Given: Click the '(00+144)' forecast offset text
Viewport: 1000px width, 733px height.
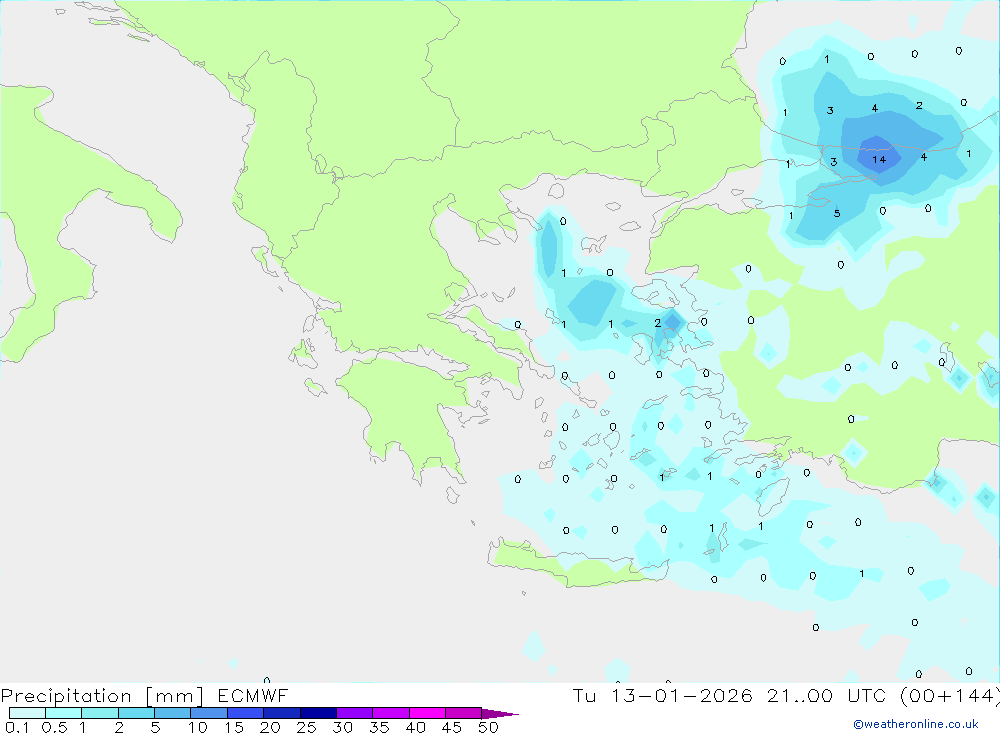Looking at the screenshot, I should pyautogui.click(x=950, y=695).
